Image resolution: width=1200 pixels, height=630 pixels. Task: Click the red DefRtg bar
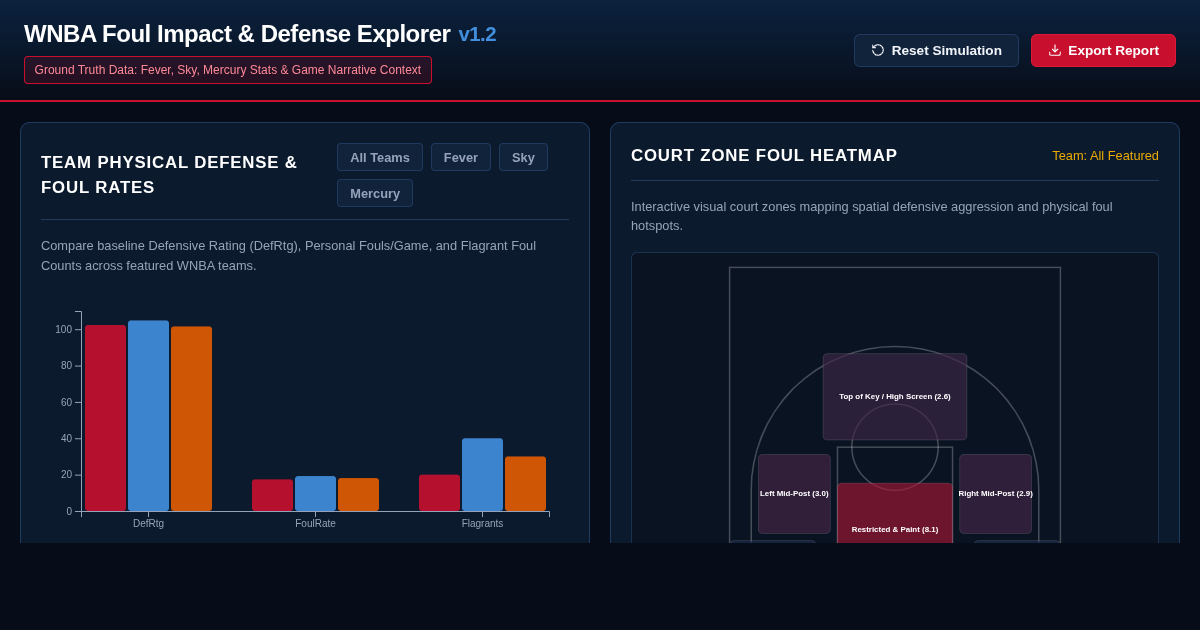coord(106,418)
